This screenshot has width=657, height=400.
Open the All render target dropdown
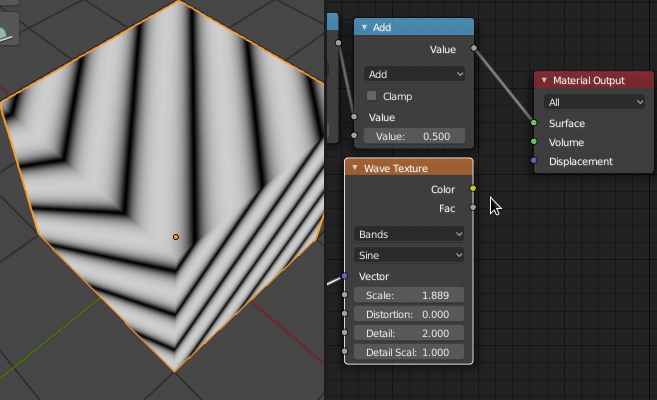594,102
